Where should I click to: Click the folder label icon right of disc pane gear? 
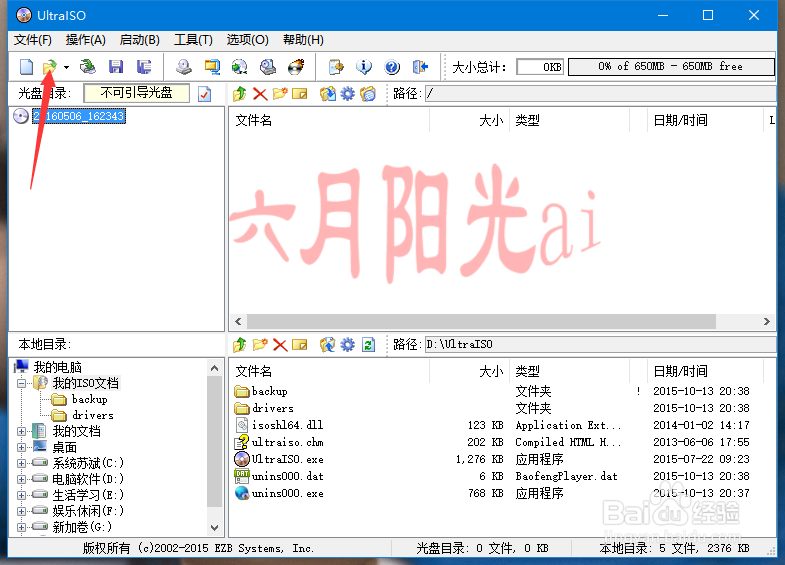point(368,94)
